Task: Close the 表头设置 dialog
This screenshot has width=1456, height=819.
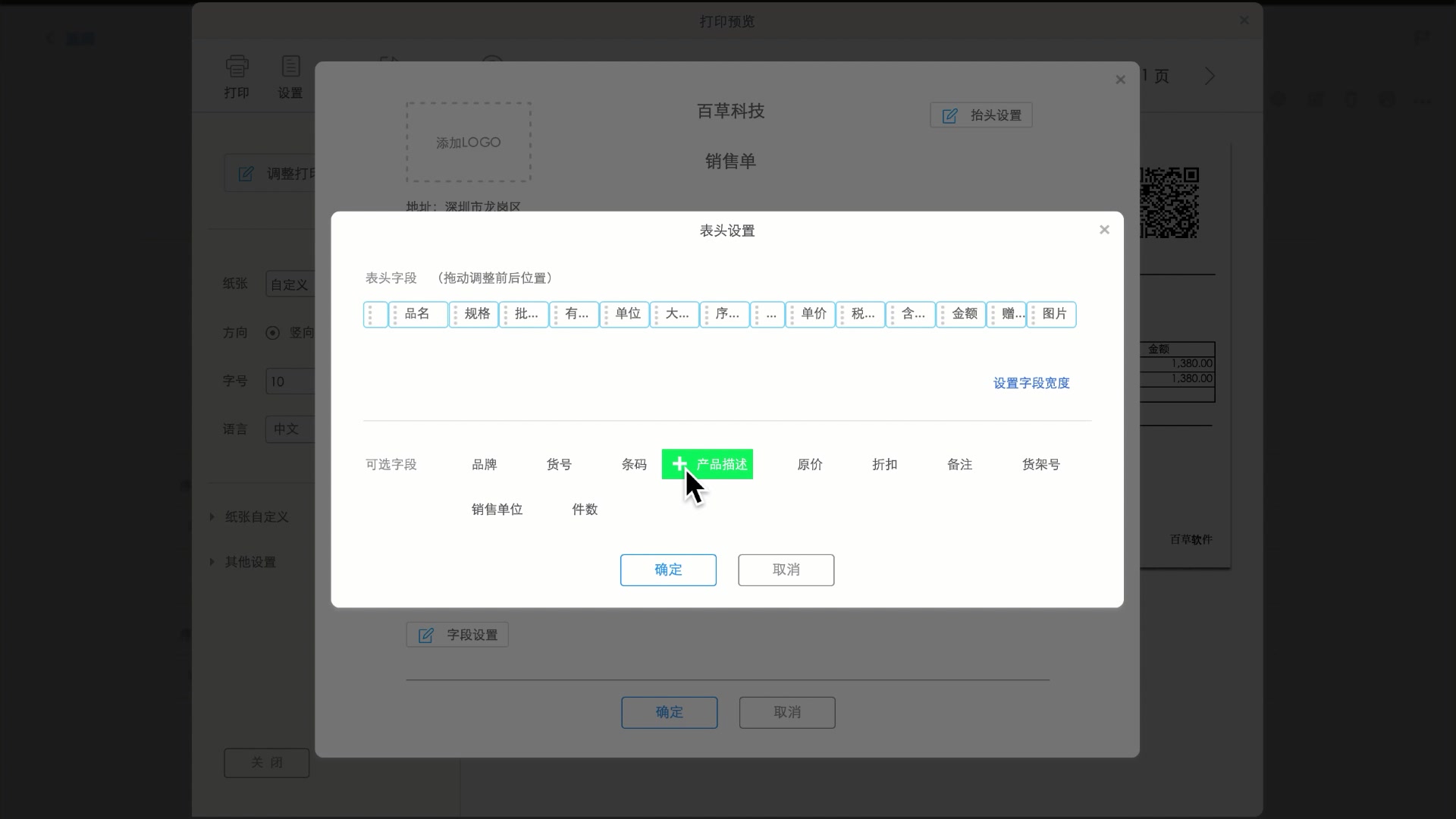Action: point(1104,230)
